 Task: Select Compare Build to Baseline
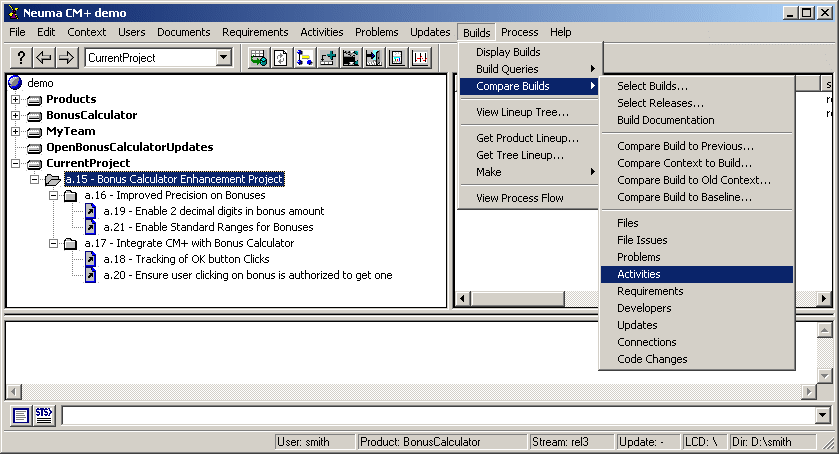click(697, 197)
